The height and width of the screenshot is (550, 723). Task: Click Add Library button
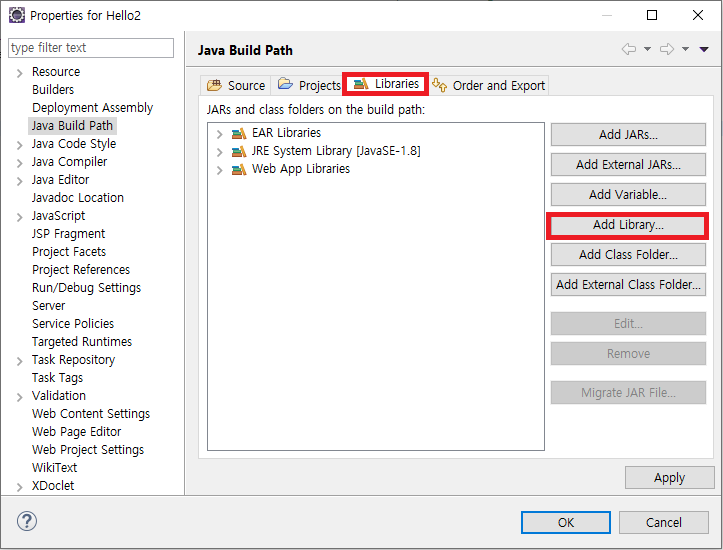(628, 225)
